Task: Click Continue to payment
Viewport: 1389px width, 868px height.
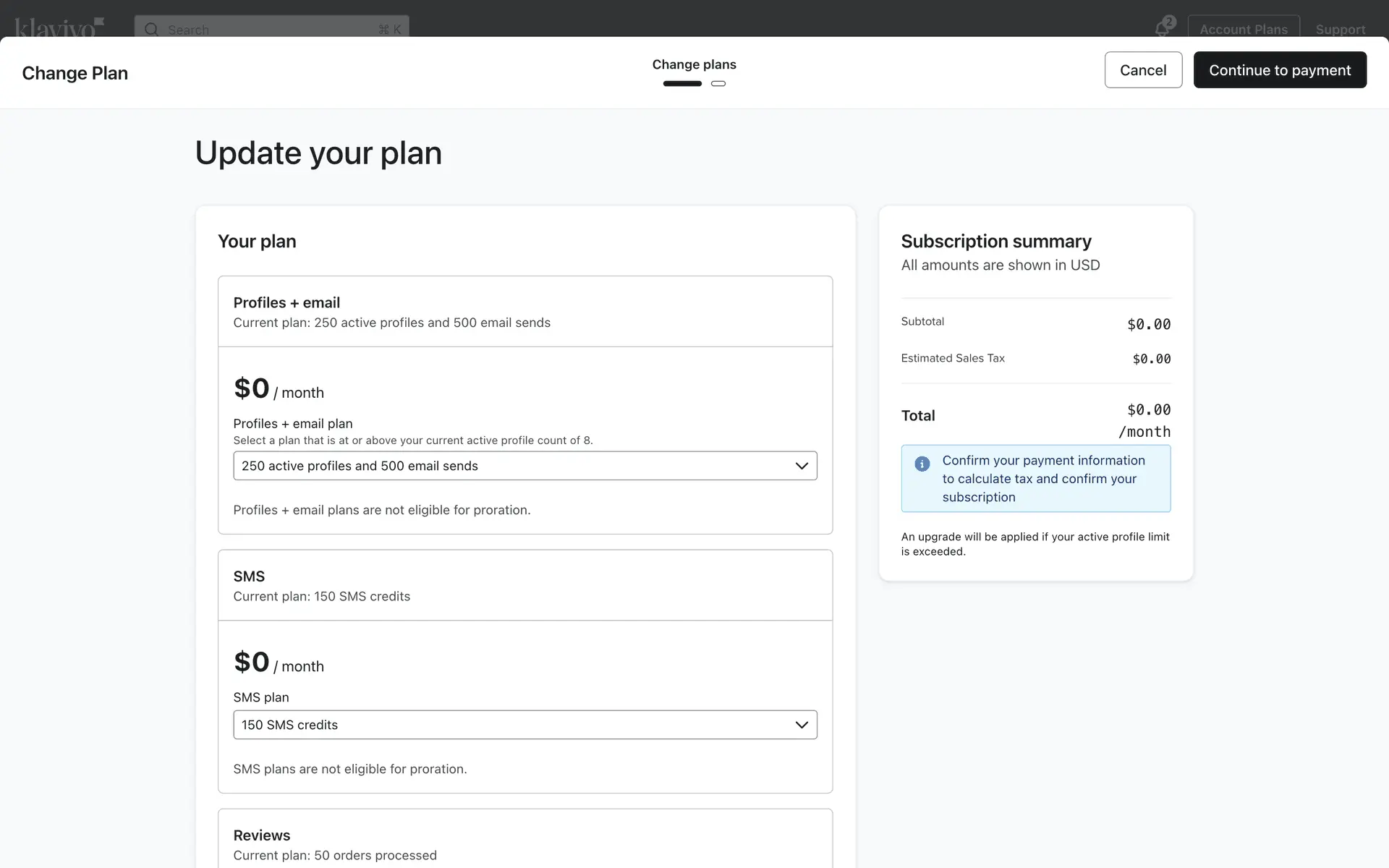Action: 1279,70
